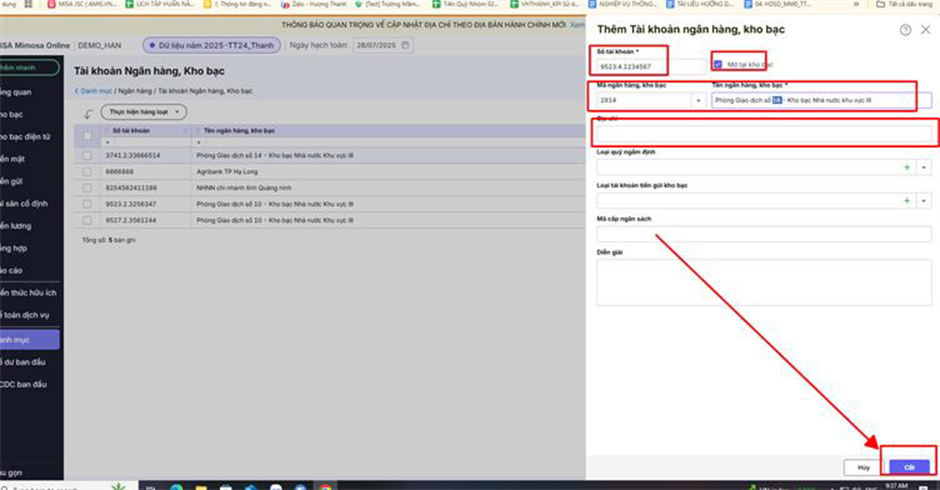Viewport: 940px width, 490px height.
Task: Open the Thực hiện hàng loạt dropdown
Action: [x=143, y=112]
